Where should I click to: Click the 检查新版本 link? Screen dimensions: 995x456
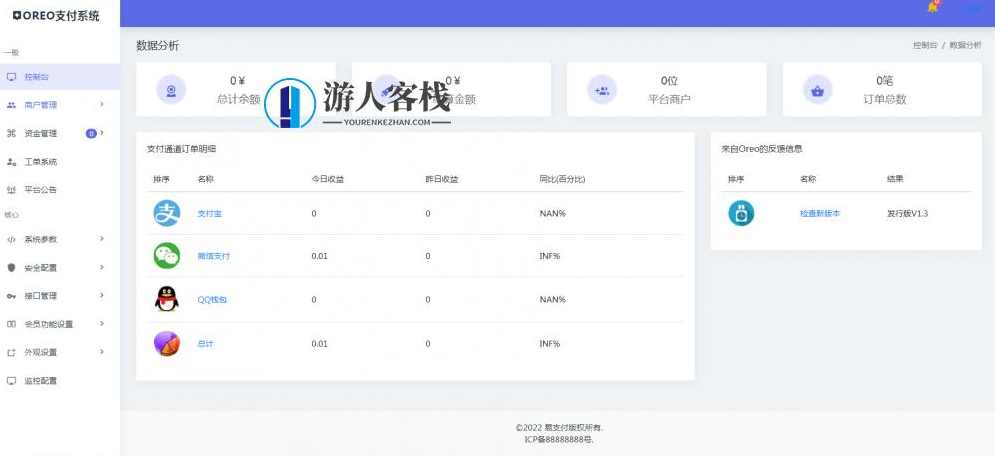tap(820, 214)
